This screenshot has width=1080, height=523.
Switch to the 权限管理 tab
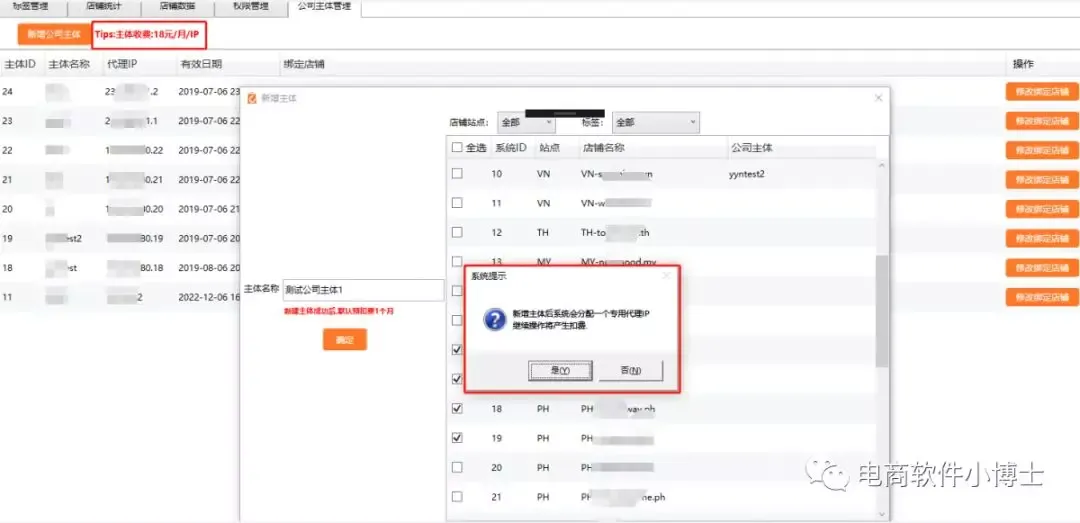point(250,8)
